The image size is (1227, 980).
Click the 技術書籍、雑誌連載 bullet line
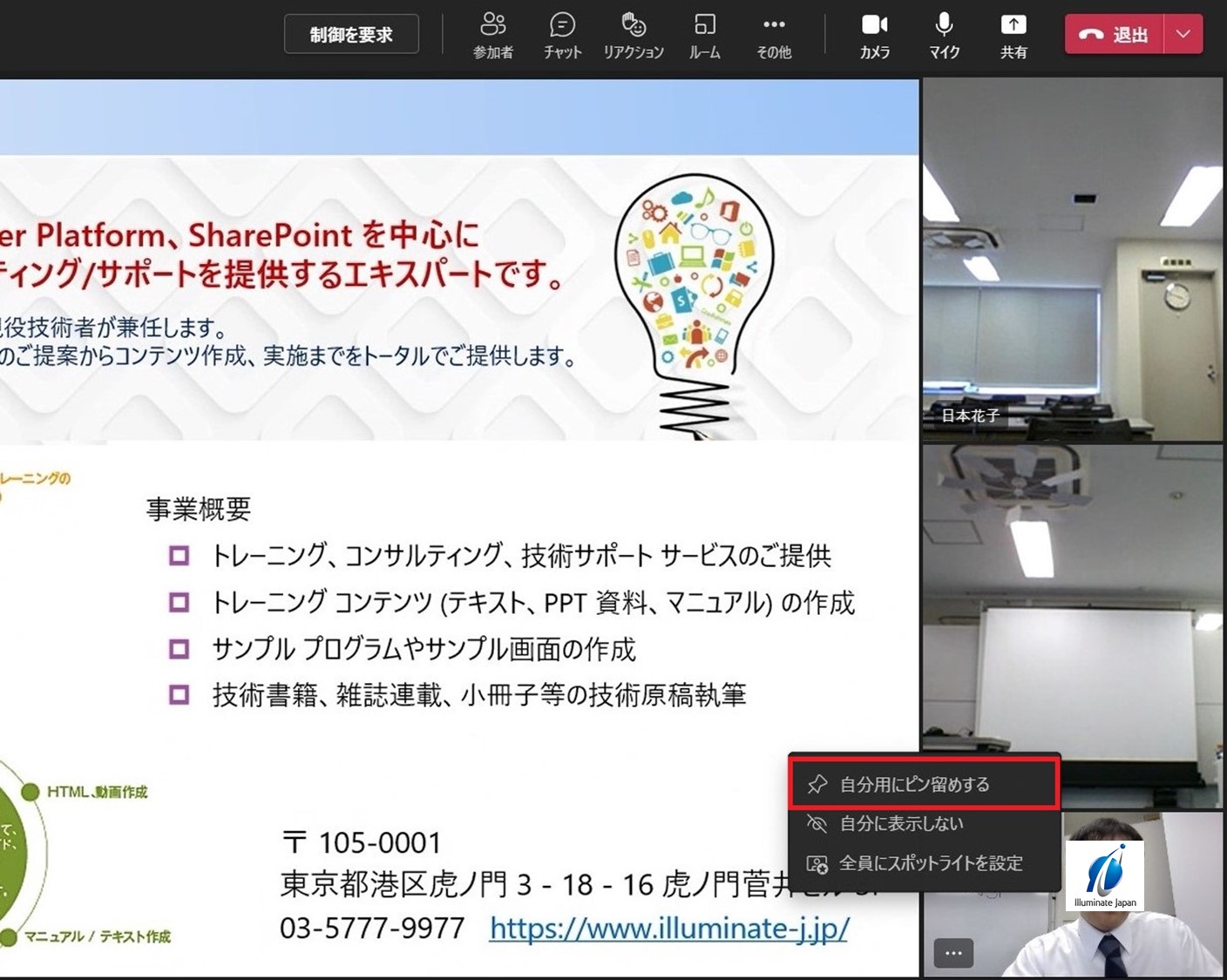coord(479,695)
